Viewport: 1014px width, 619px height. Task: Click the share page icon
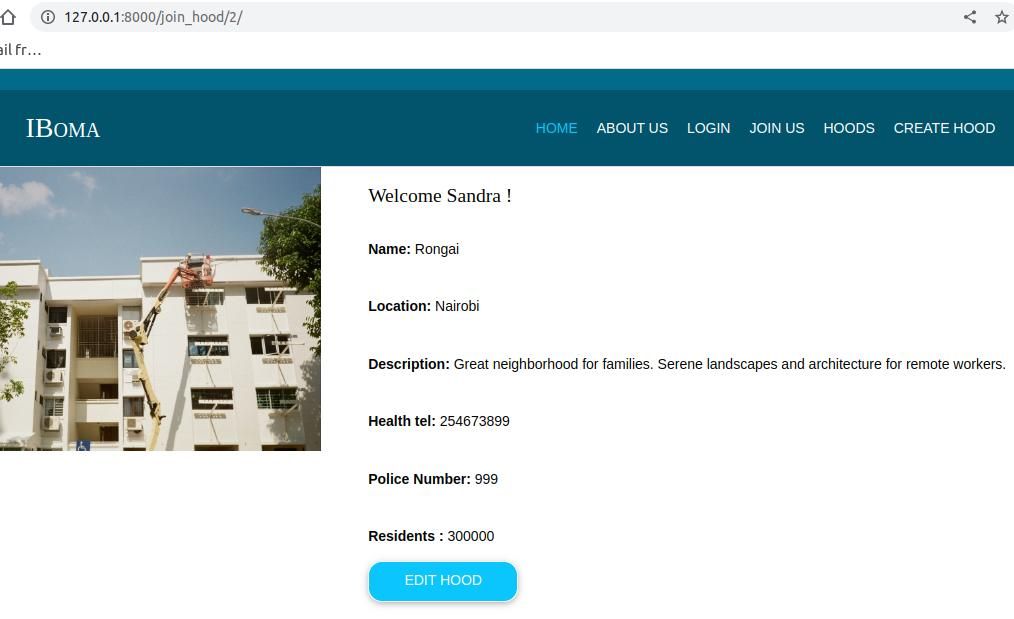pos(969,17)
